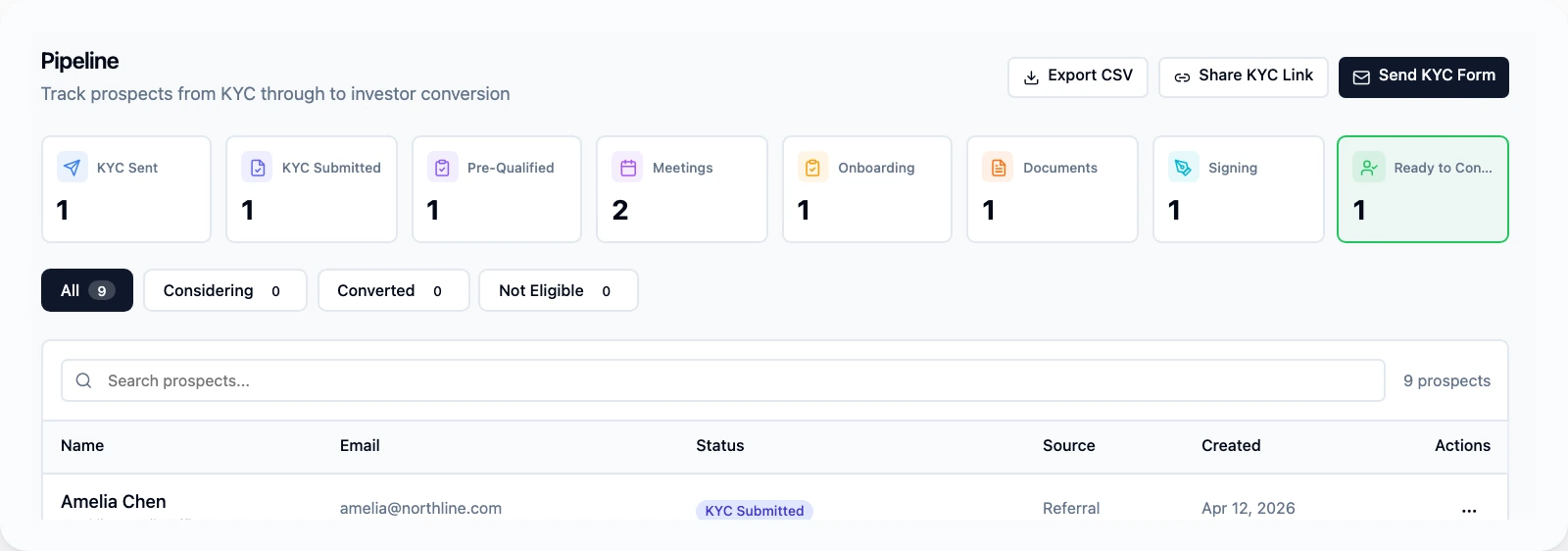Click the envelope icon on Send KYC Form
This screenshot has width=1568, height=551.
[x=1362, y=77]
